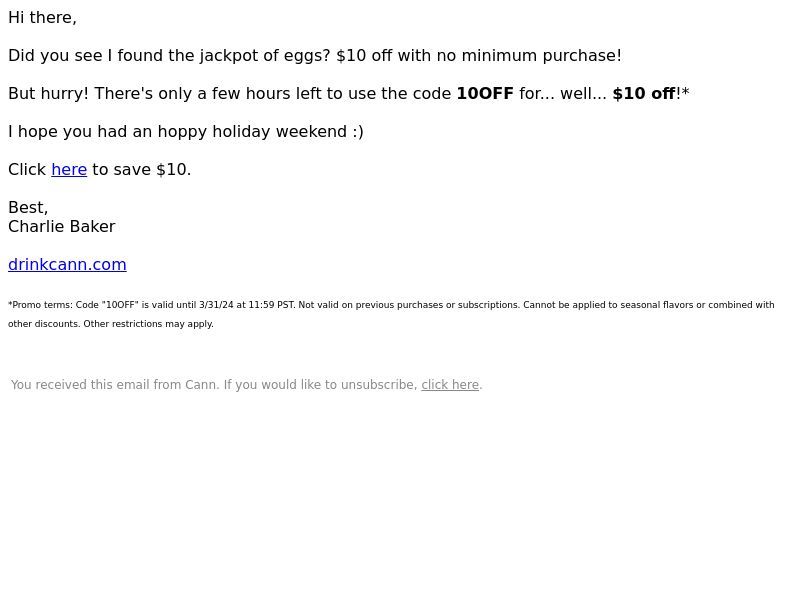Click the "Best," sign-off line

(x=28, y=208)
